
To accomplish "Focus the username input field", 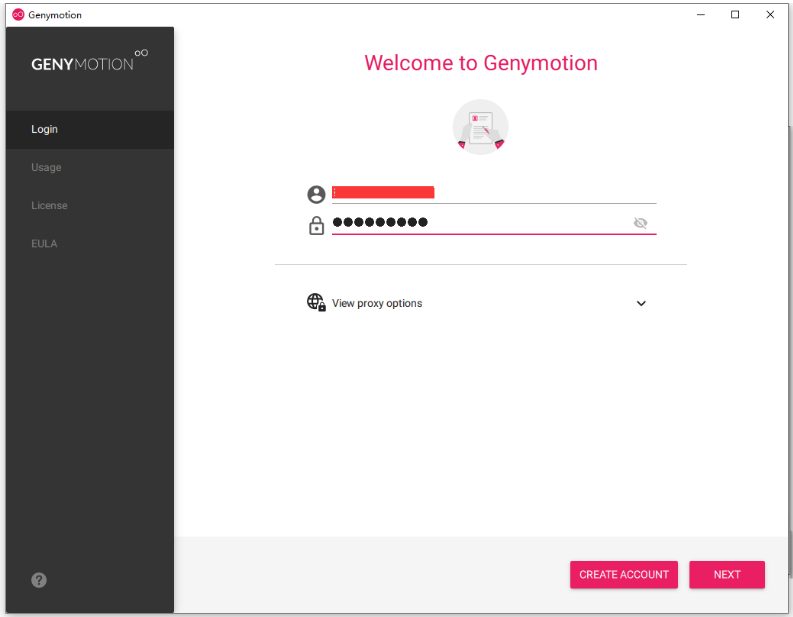I will coord(494,193).
